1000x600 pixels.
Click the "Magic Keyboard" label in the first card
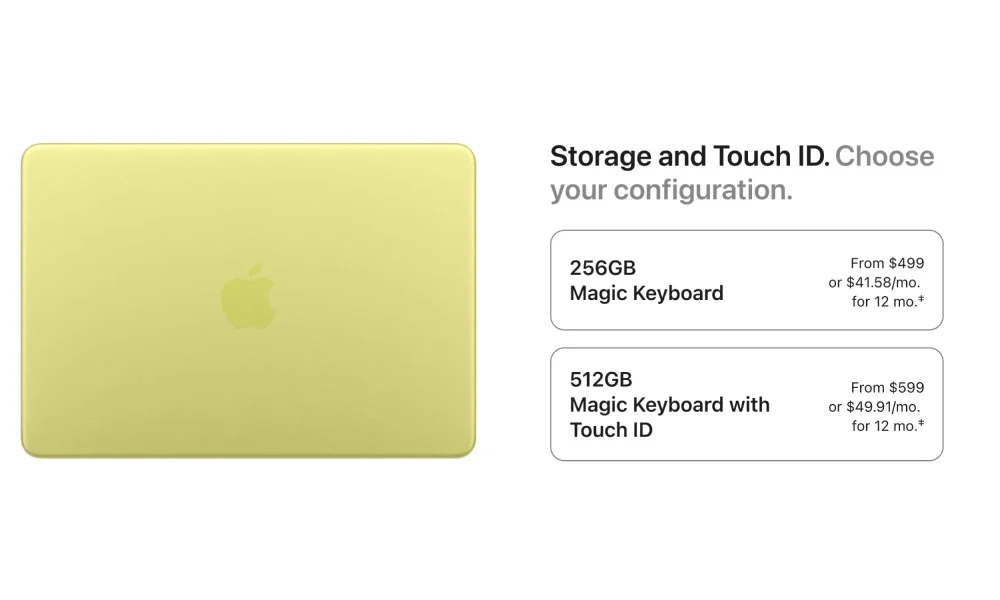(x=646, y=293)
